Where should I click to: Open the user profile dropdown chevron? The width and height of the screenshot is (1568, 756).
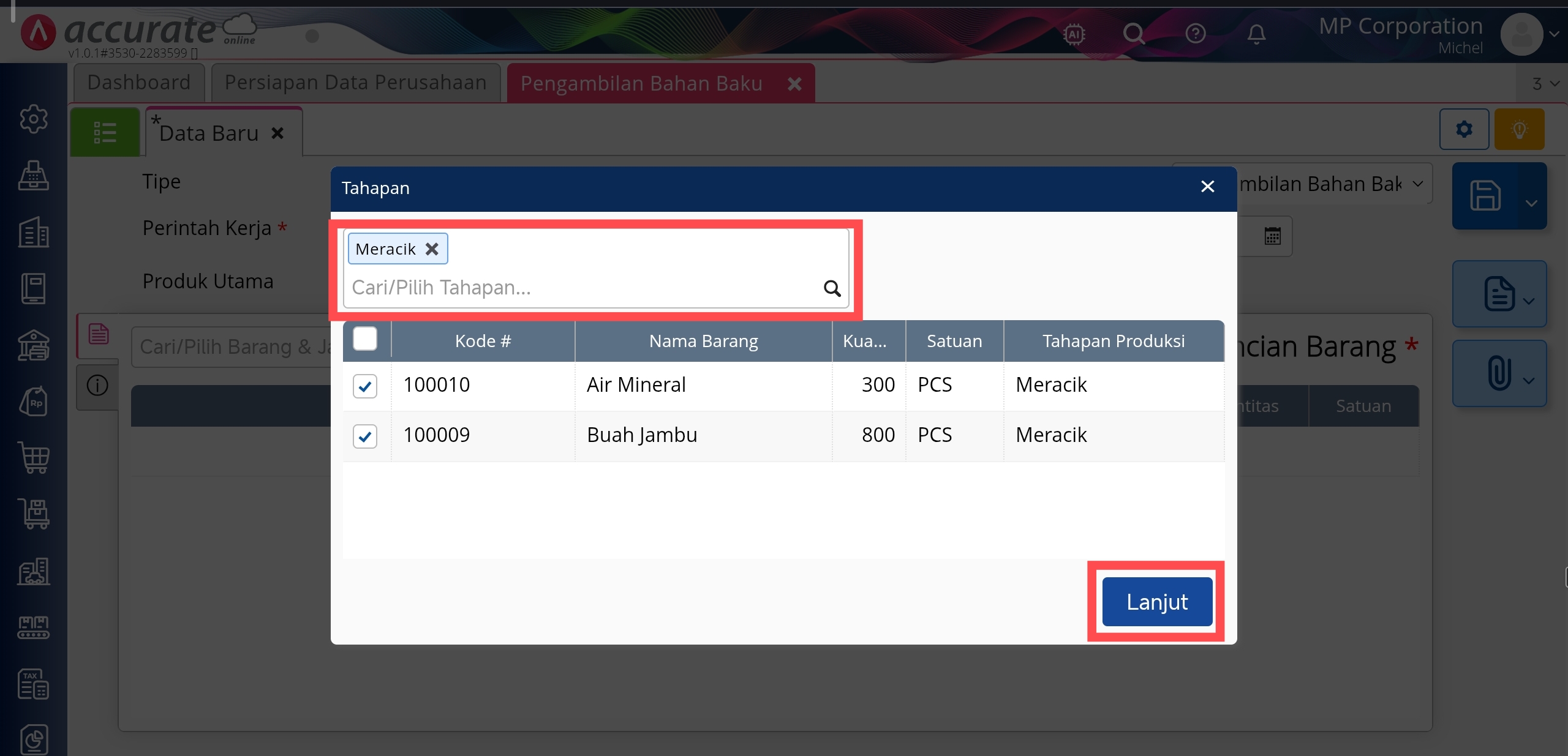(x=1554, y=34)
